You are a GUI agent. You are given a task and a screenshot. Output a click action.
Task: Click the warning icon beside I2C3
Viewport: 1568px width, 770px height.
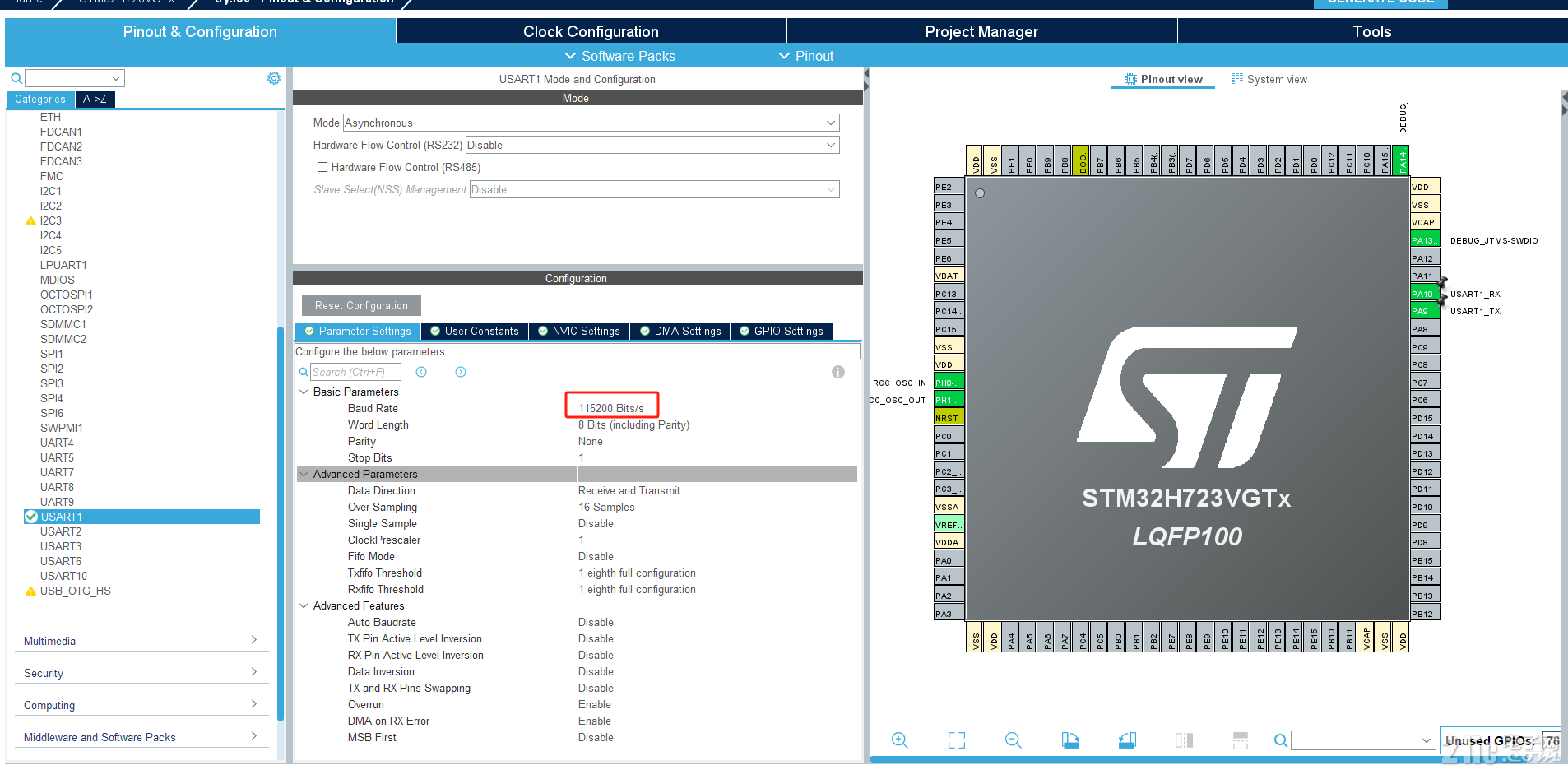tap(30, 221)
